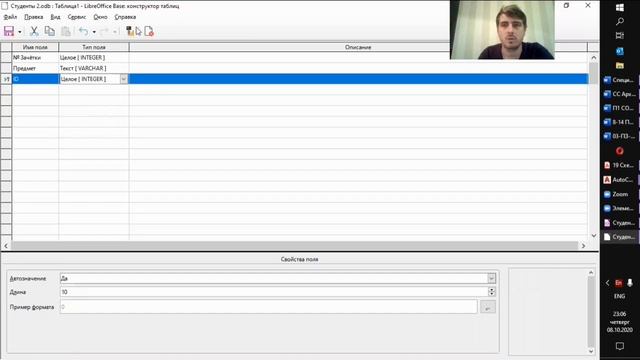
Task: Switch to Word document 'Специ...' in taskbar
Action: (x=620, y=80)
